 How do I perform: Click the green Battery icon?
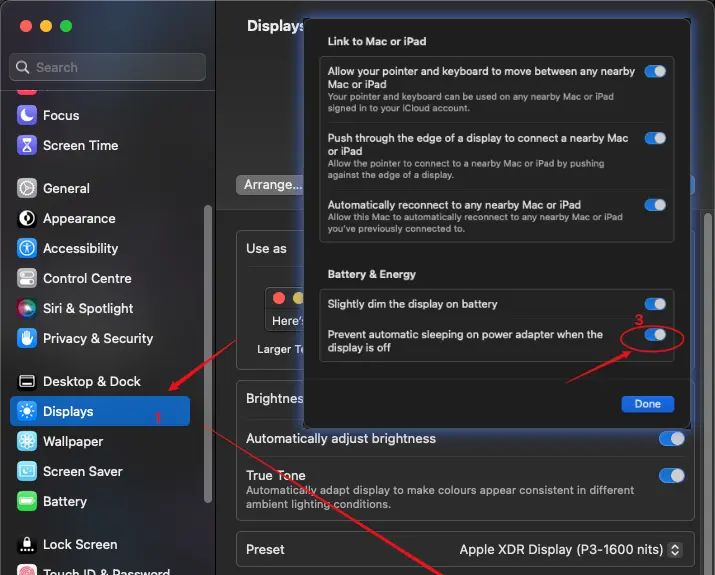point(27,502)
